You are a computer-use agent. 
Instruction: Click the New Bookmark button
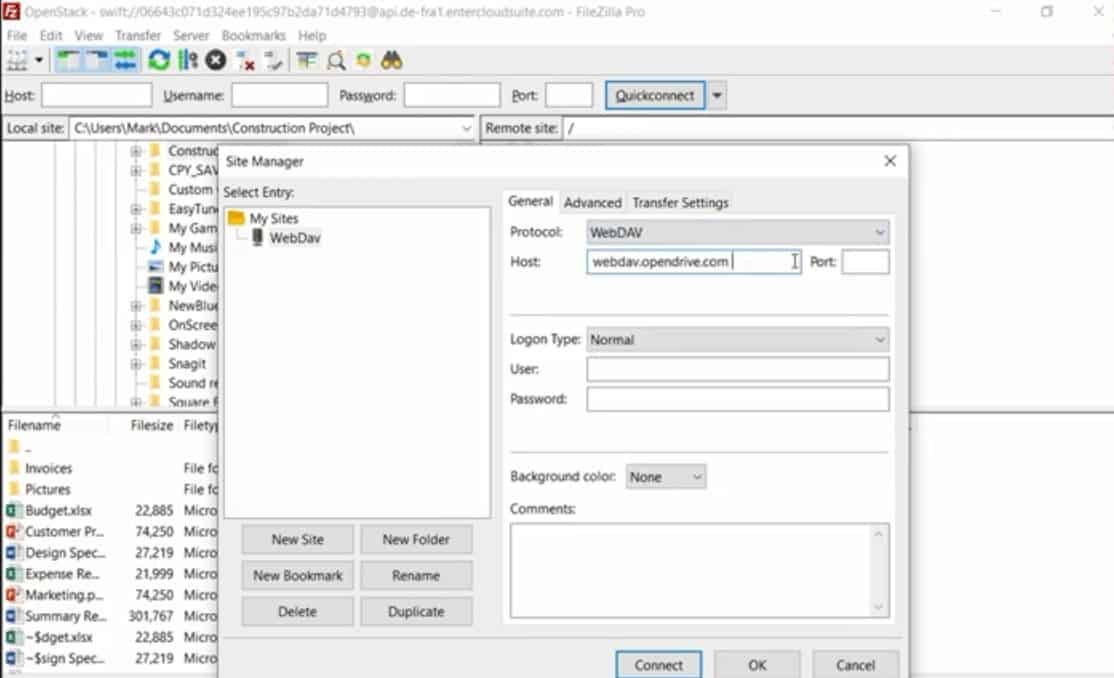pos(297,576)
